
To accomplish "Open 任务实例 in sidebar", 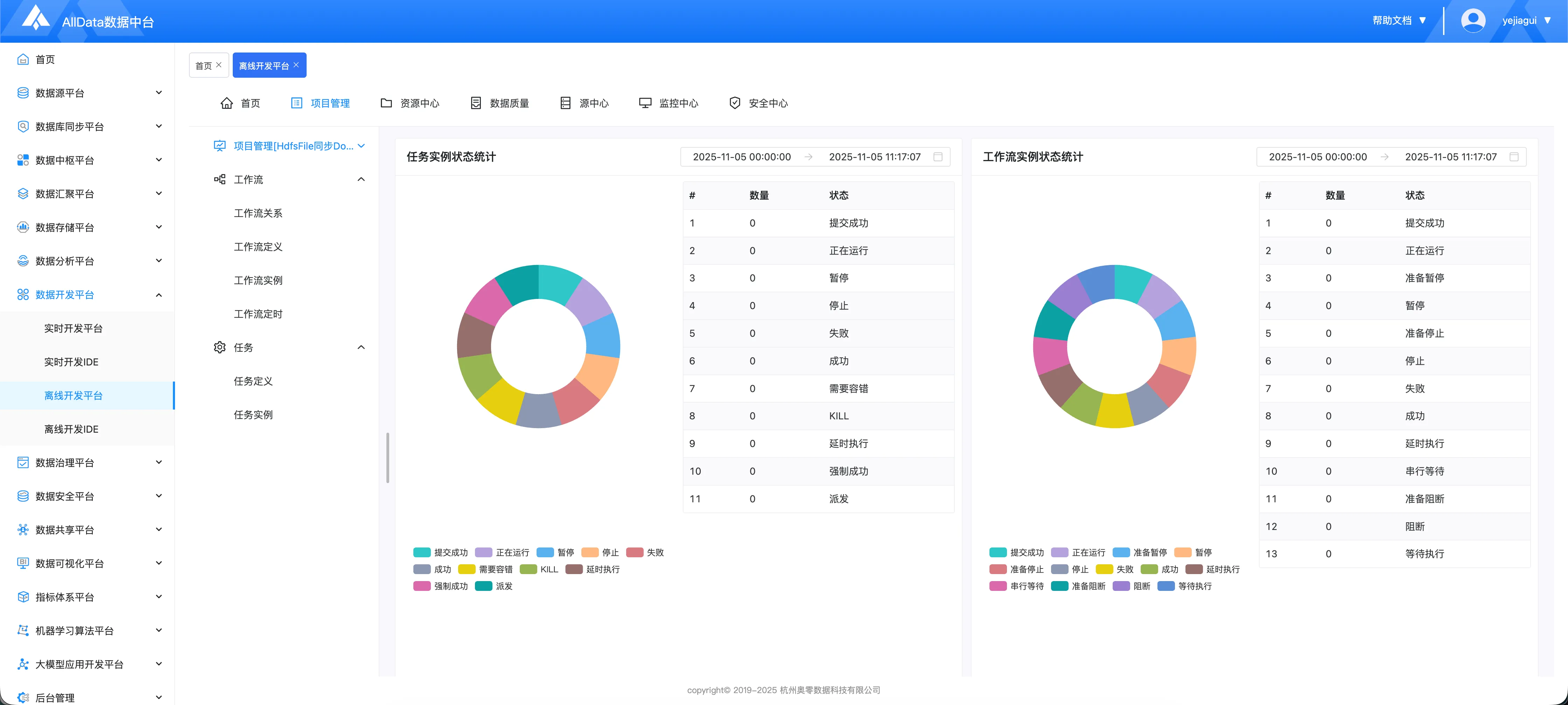I will click(253, 415).
